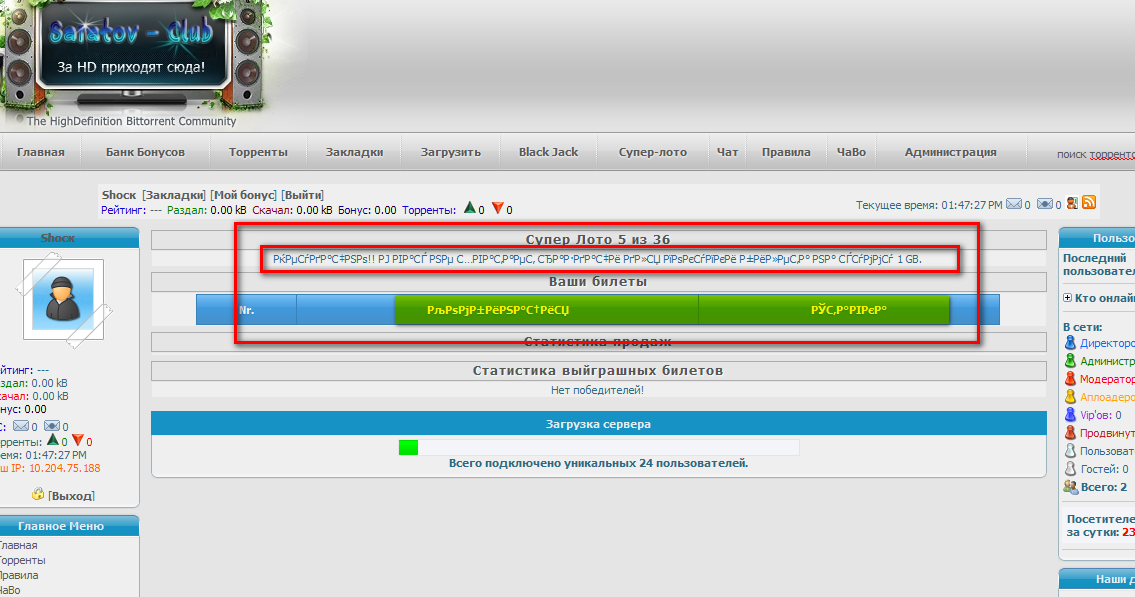This screenshot has width=1135, height=597.
Task: Open the [Закладки] link in status bar
Action: point(174,195)
